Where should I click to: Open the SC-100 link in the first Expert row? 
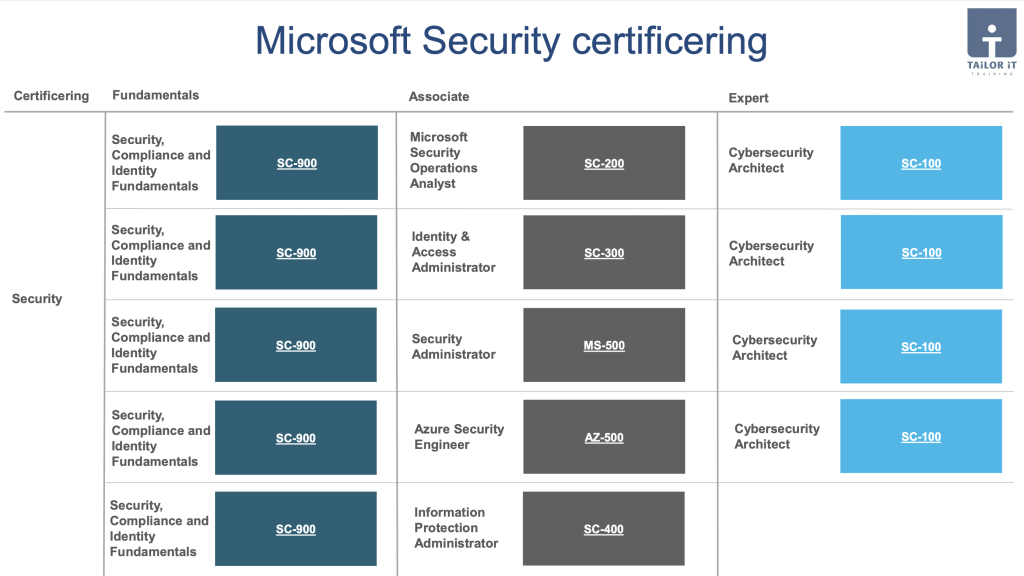click(921, 163)
